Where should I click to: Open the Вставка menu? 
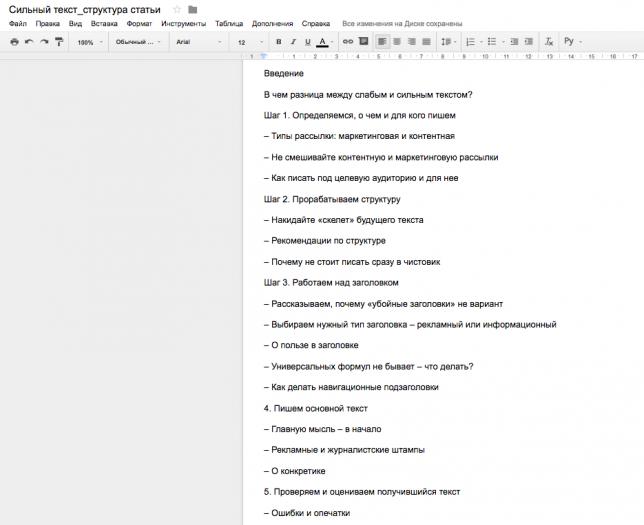click(x=104, y=24)
